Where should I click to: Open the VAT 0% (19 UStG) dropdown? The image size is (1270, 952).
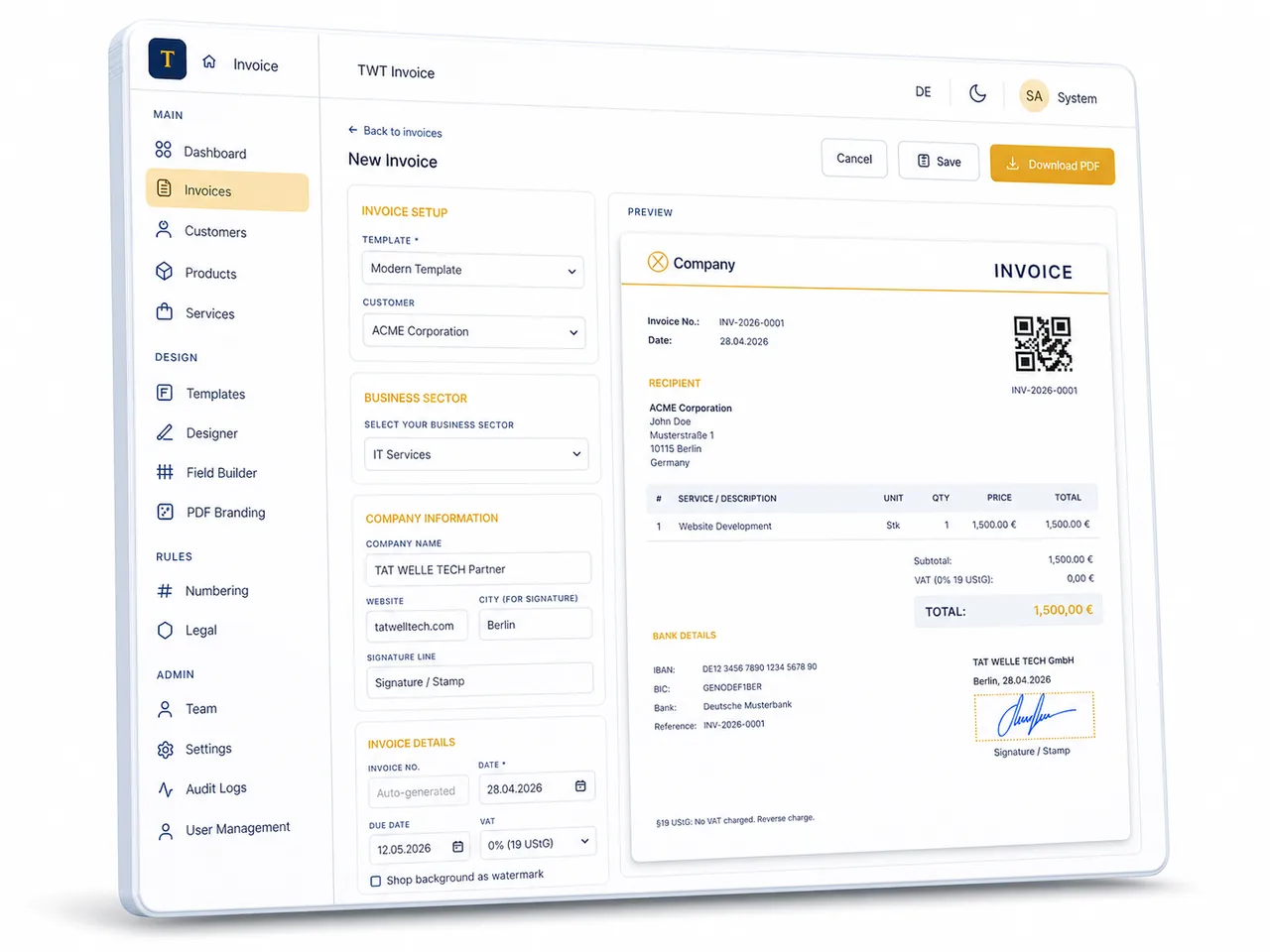(x=538, y=843)
